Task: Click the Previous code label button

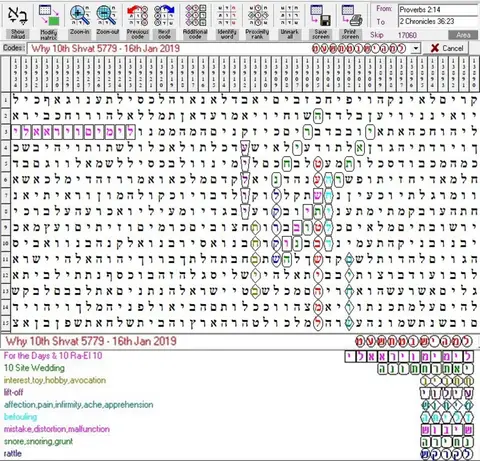Action: [137, 34]
